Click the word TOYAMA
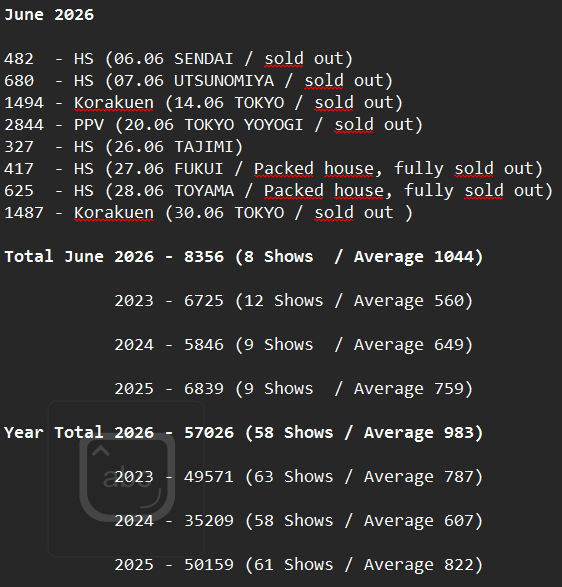Viewport: 562px width, 587px height. click(x=204, y=191)
